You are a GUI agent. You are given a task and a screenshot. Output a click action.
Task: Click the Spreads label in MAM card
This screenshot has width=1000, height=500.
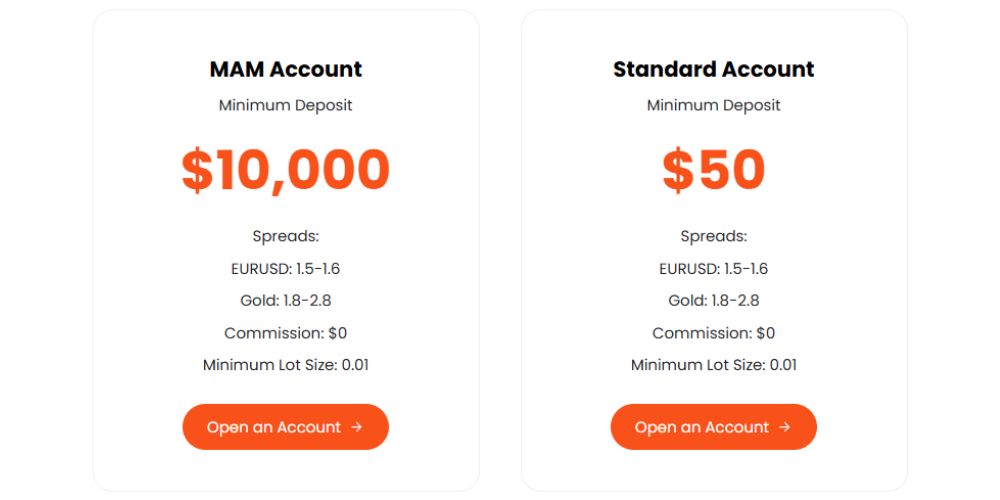[x=286, y=237]
